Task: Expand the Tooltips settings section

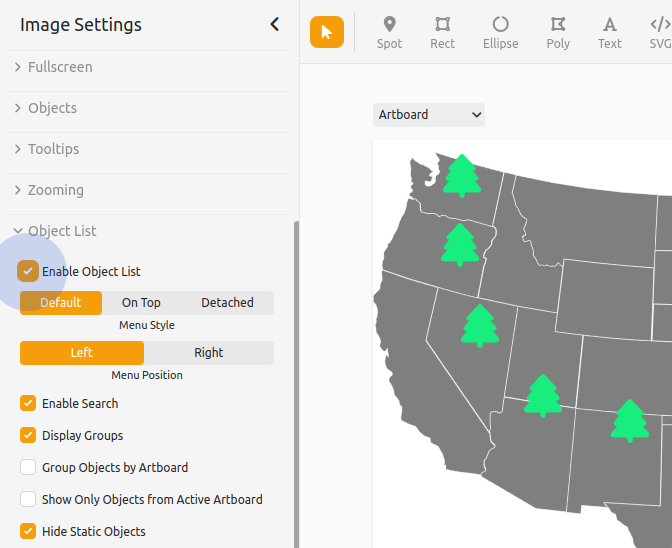Action: [x=53, y=149]
